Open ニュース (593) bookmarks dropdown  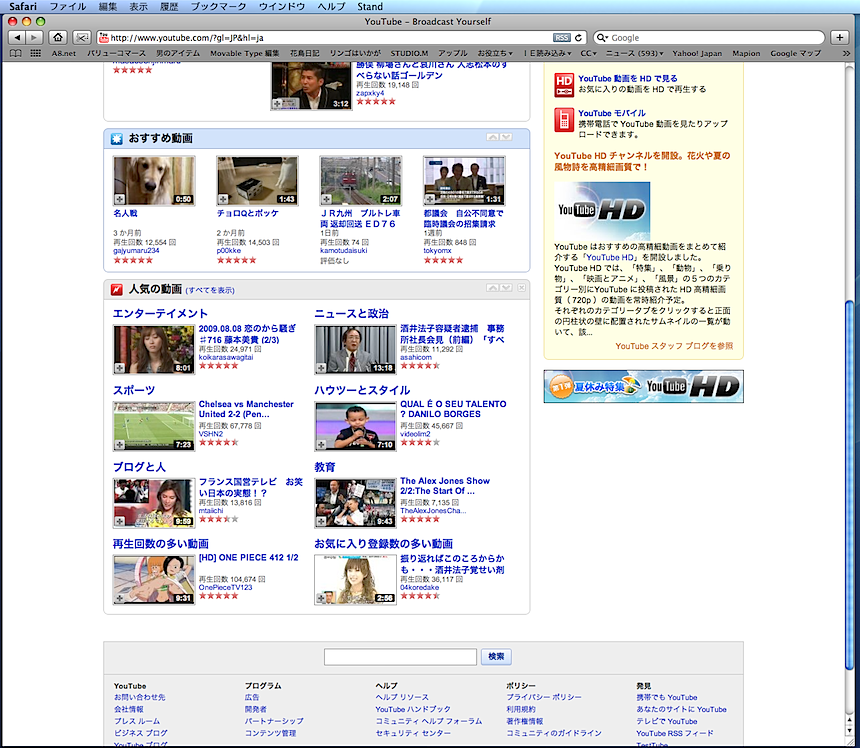click(x=634, y=53)
